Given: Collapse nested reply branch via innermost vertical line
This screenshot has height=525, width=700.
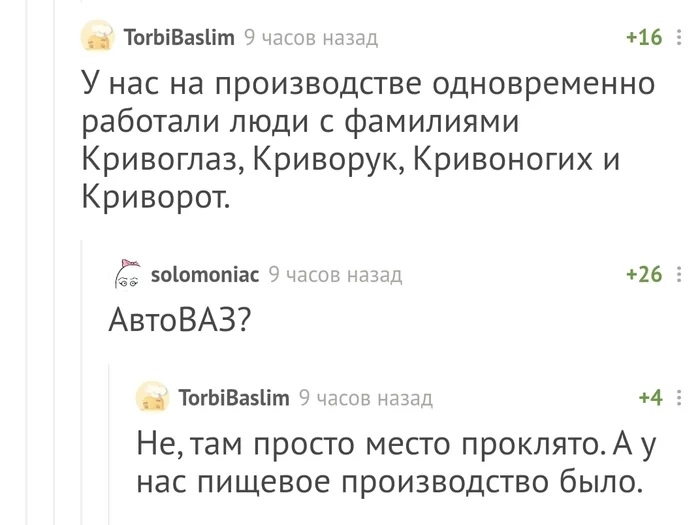Looking at the screenshot, I should tap(109, 444).
